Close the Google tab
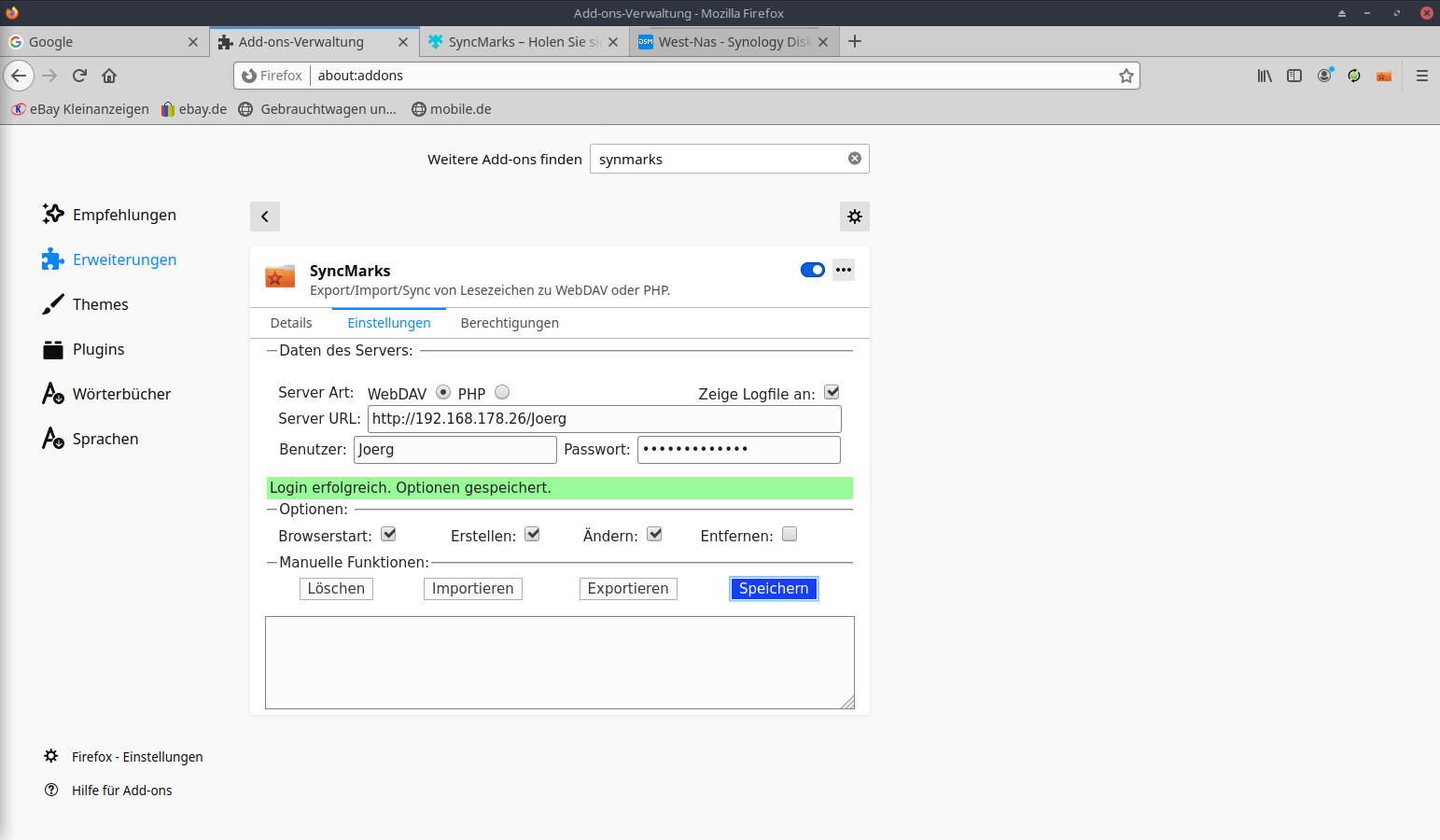This screenshot has height=840, width=1440. coord(193,42)
